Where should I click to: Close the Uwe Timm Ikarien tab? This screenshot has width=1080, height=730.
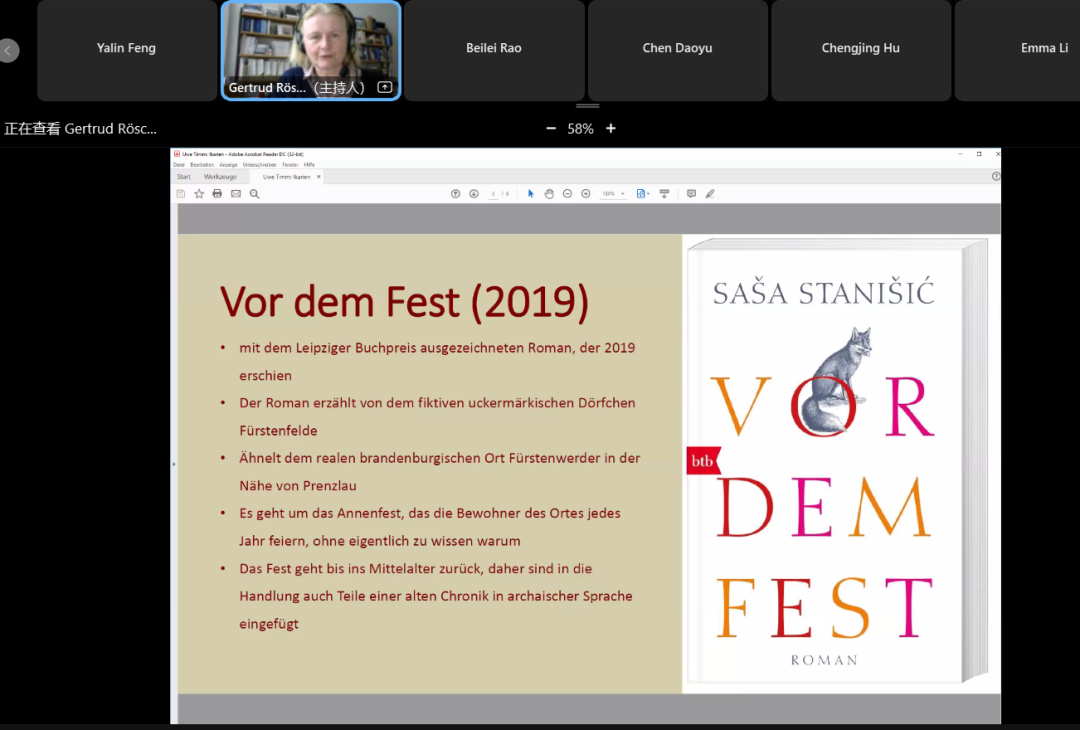click(x=319, y=177)
